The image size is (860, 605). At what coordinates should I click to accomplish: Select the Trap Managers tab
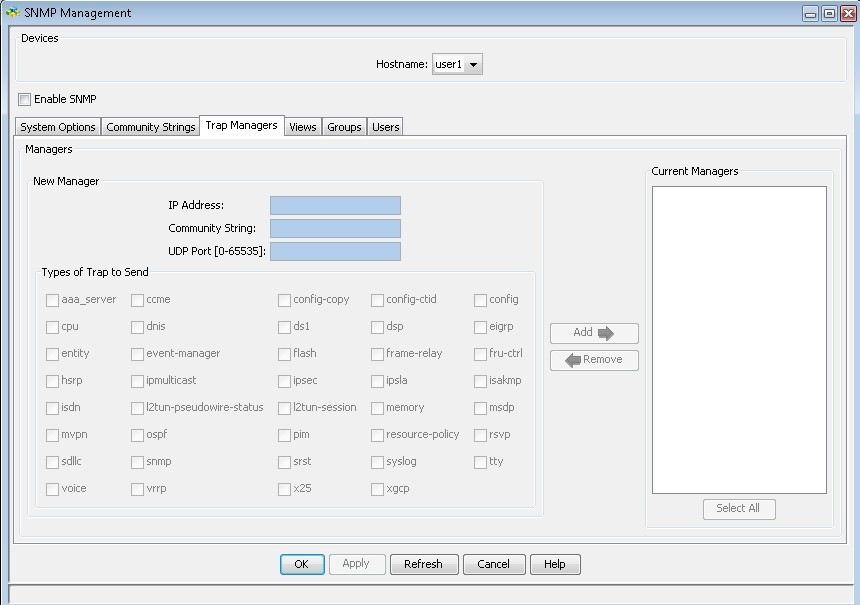point(242,125)
